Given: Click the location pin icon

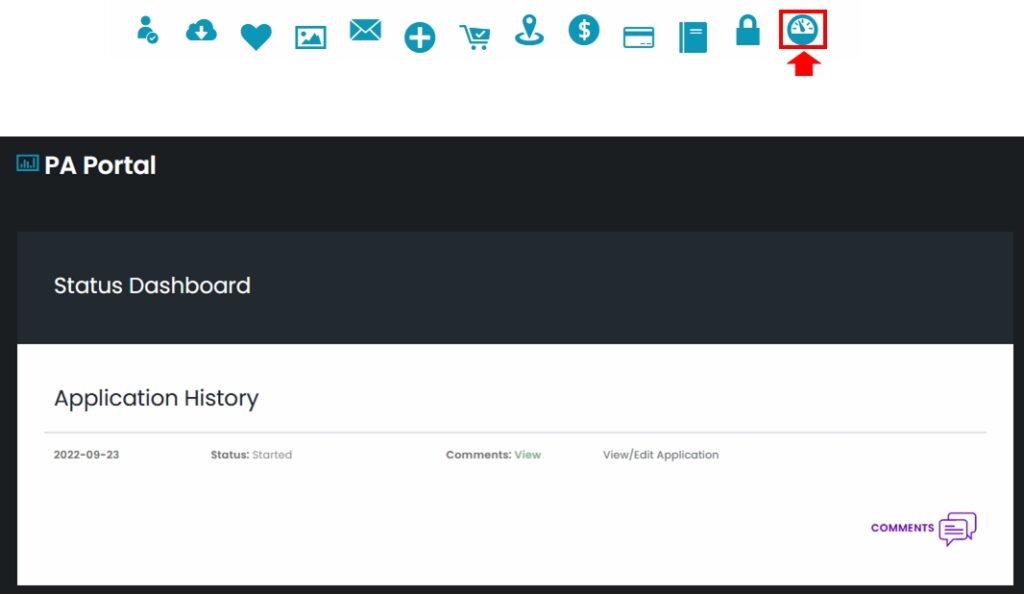Looking at the screenshot, I should click(528, 33).
